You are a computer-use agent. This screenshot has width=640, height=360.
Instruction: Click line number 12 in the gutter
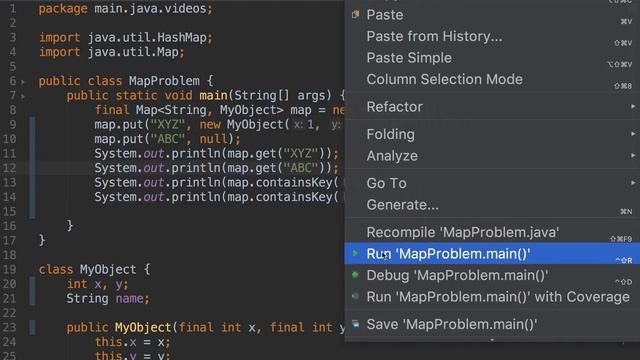point(9,168)
